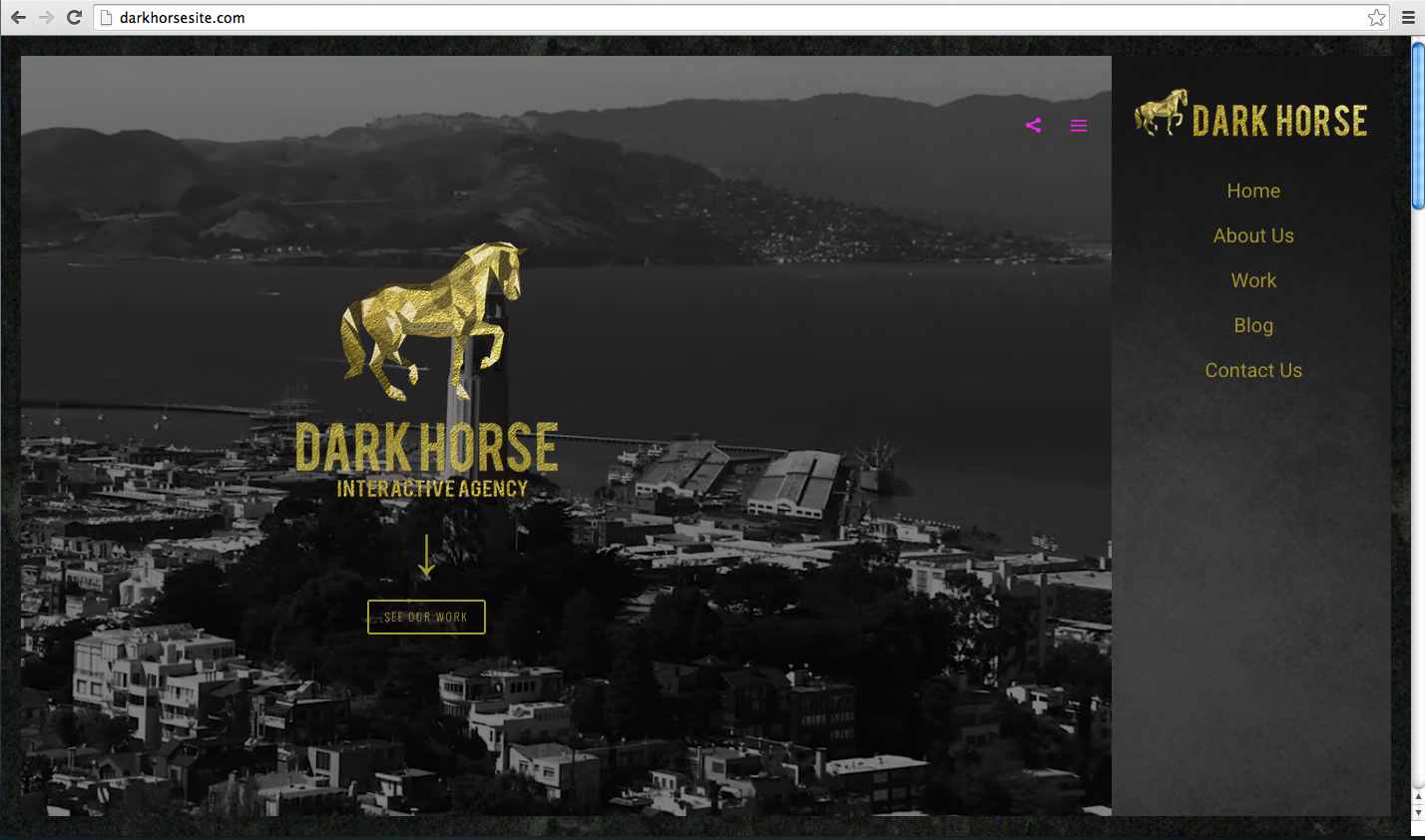This screenshot has height=840, width=1425.
Task: Click the INTERACTIVE AGENCY subtitle
Action: tap(432, 489)
